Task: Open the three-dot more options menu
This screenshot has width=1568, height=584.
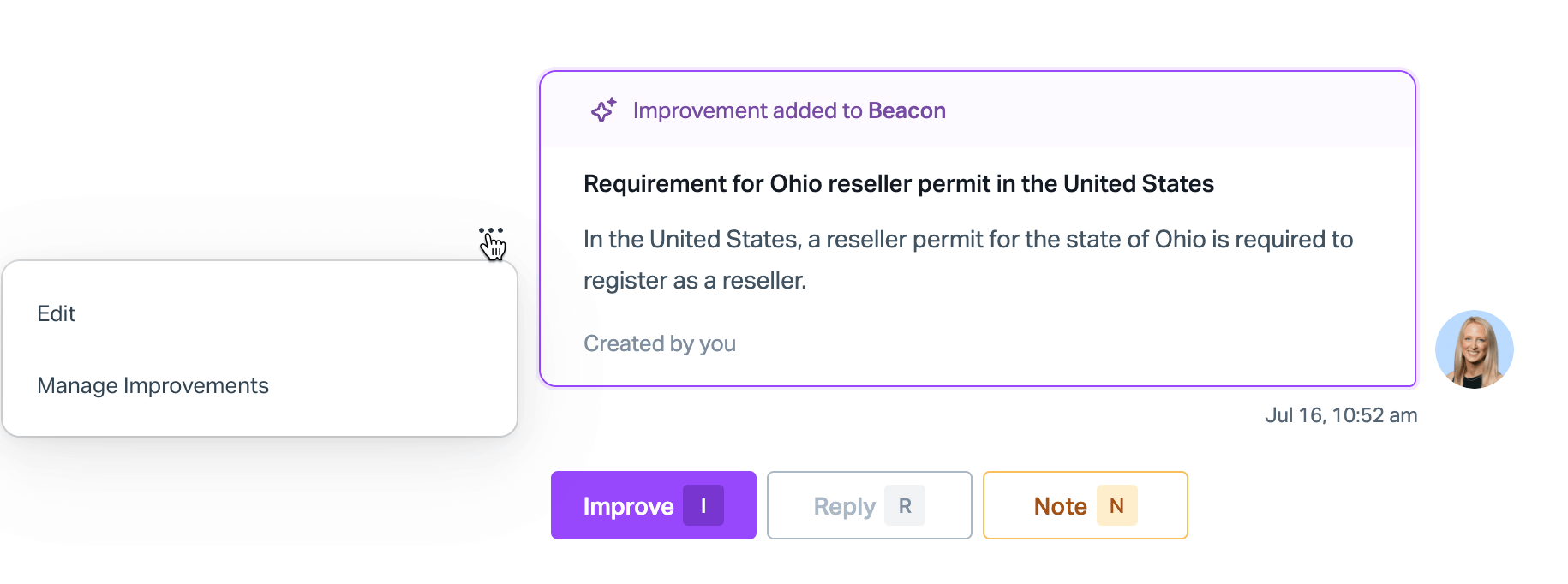Action: (491, 231)
